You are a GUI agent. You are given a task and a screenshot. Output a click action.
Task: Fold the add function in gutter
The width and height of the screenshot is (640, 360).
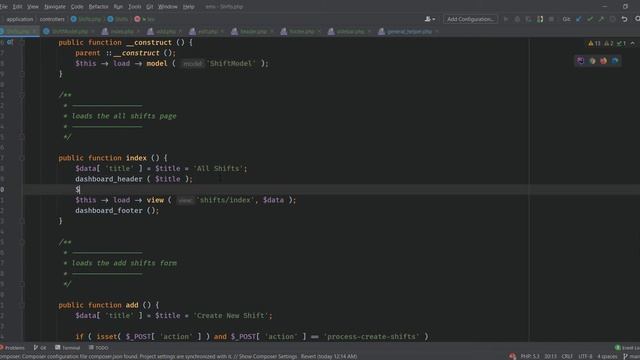pos(22,305)
